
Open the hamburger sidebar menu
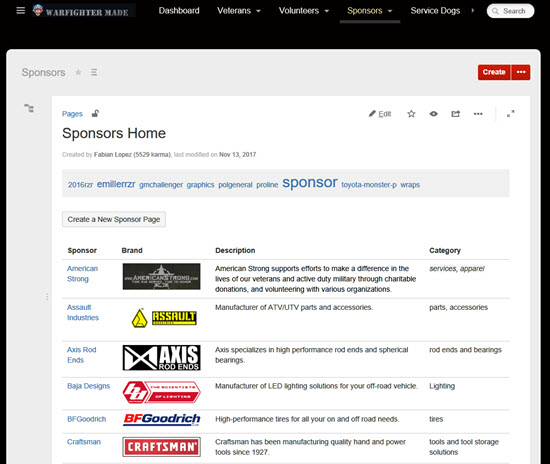pyautogui.click(x=21, y=11)
